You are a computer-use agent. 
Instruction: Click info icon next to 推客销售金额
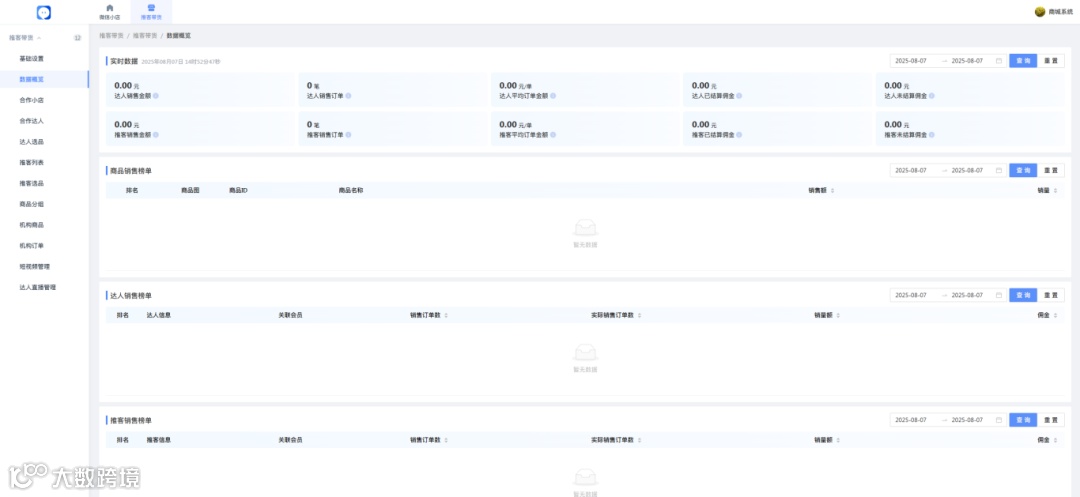coord(156,135)
